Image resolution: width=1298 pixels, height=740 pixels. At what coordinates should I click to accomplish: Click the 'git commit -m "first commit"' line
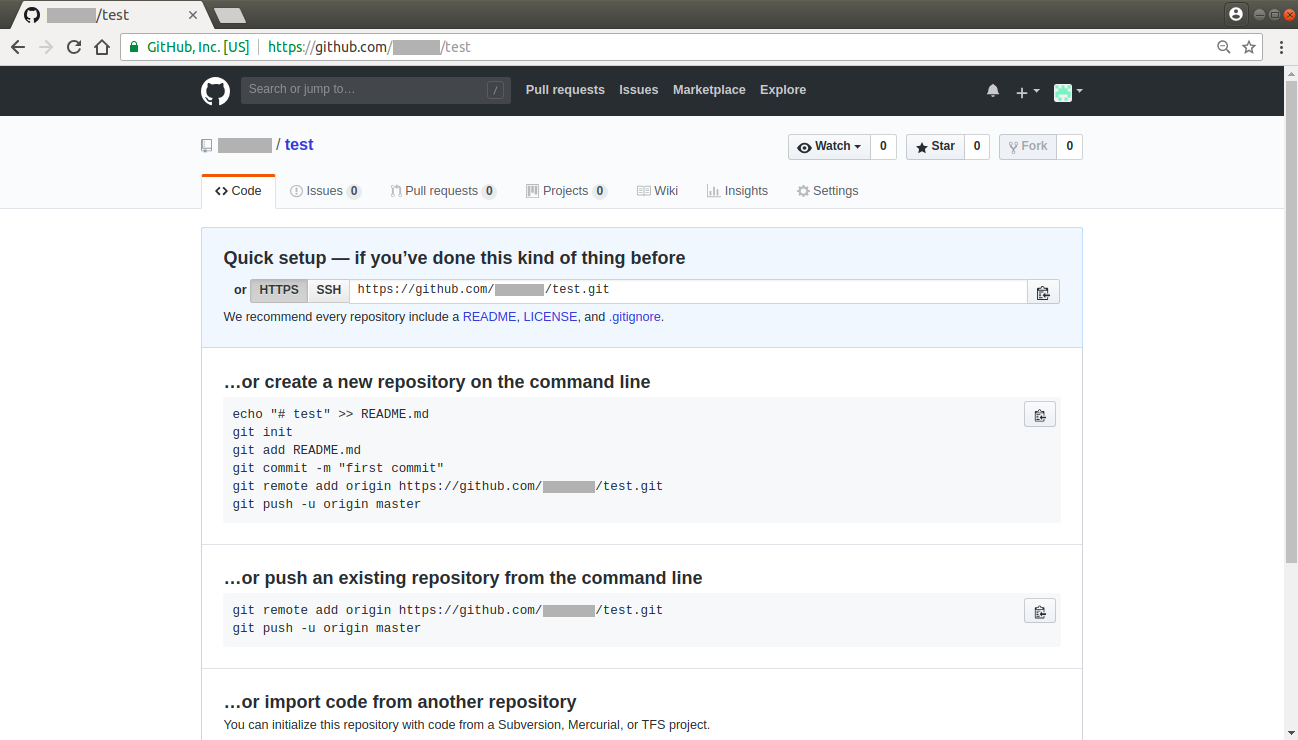[338, 468]
